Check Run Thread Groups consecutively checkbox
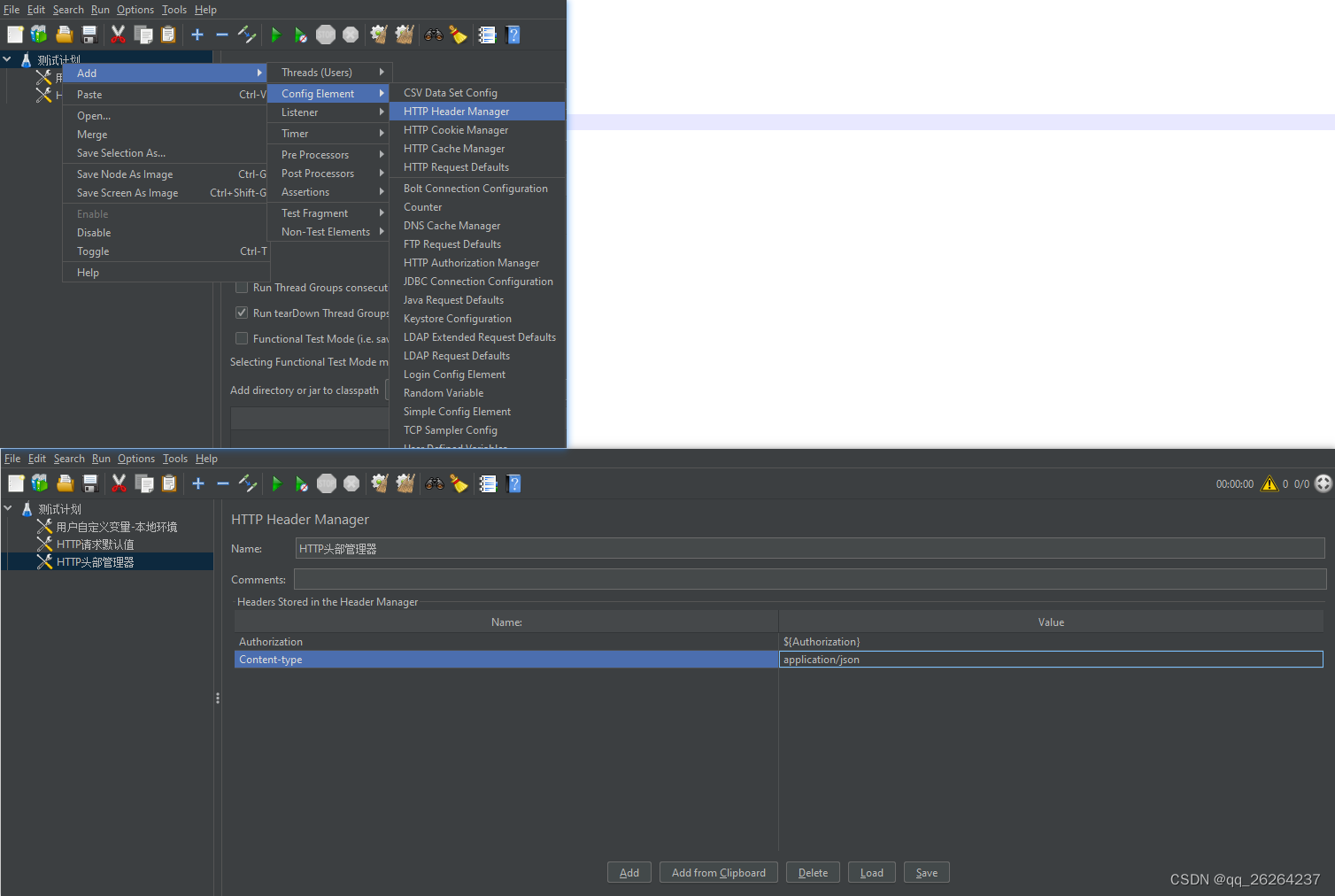 coord(242,288)
